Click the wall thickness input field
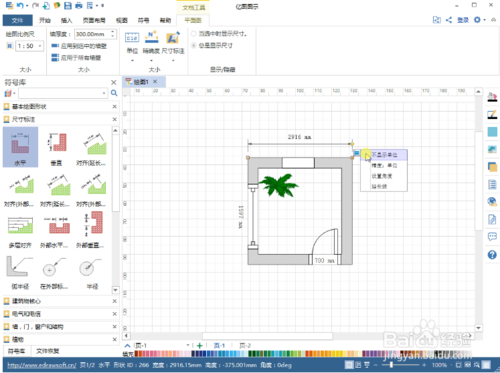 point(92,34)
